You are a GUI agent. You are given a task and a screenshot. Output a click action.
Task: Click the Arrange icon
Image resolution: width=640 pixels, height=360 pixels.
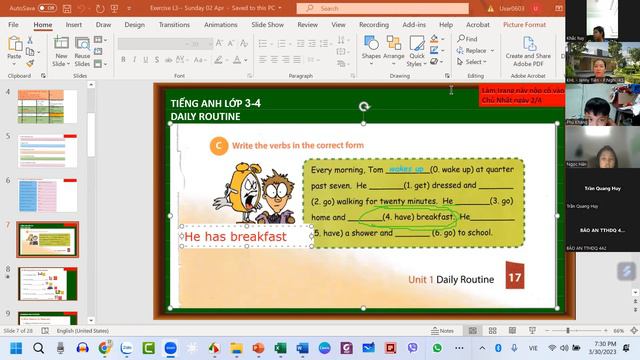click(394, 43)
